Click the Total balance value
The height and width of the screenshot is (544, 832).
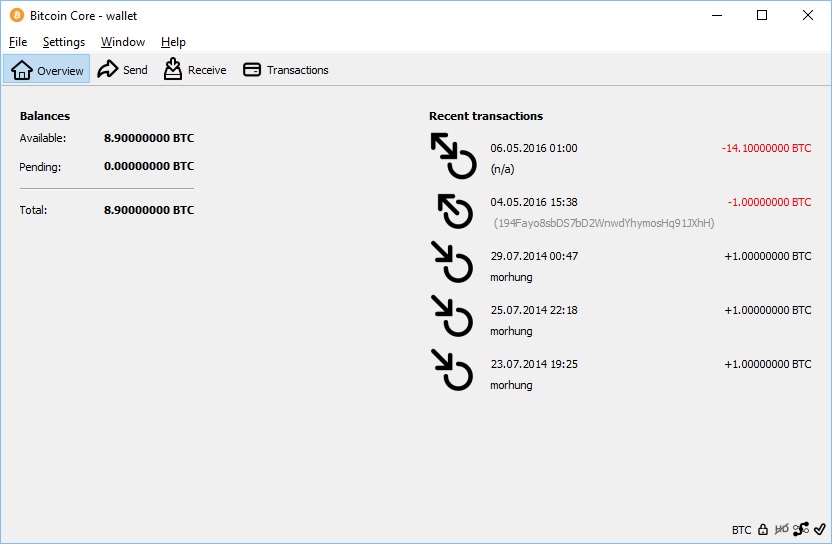pyautogui.click(x=149, y=210)
